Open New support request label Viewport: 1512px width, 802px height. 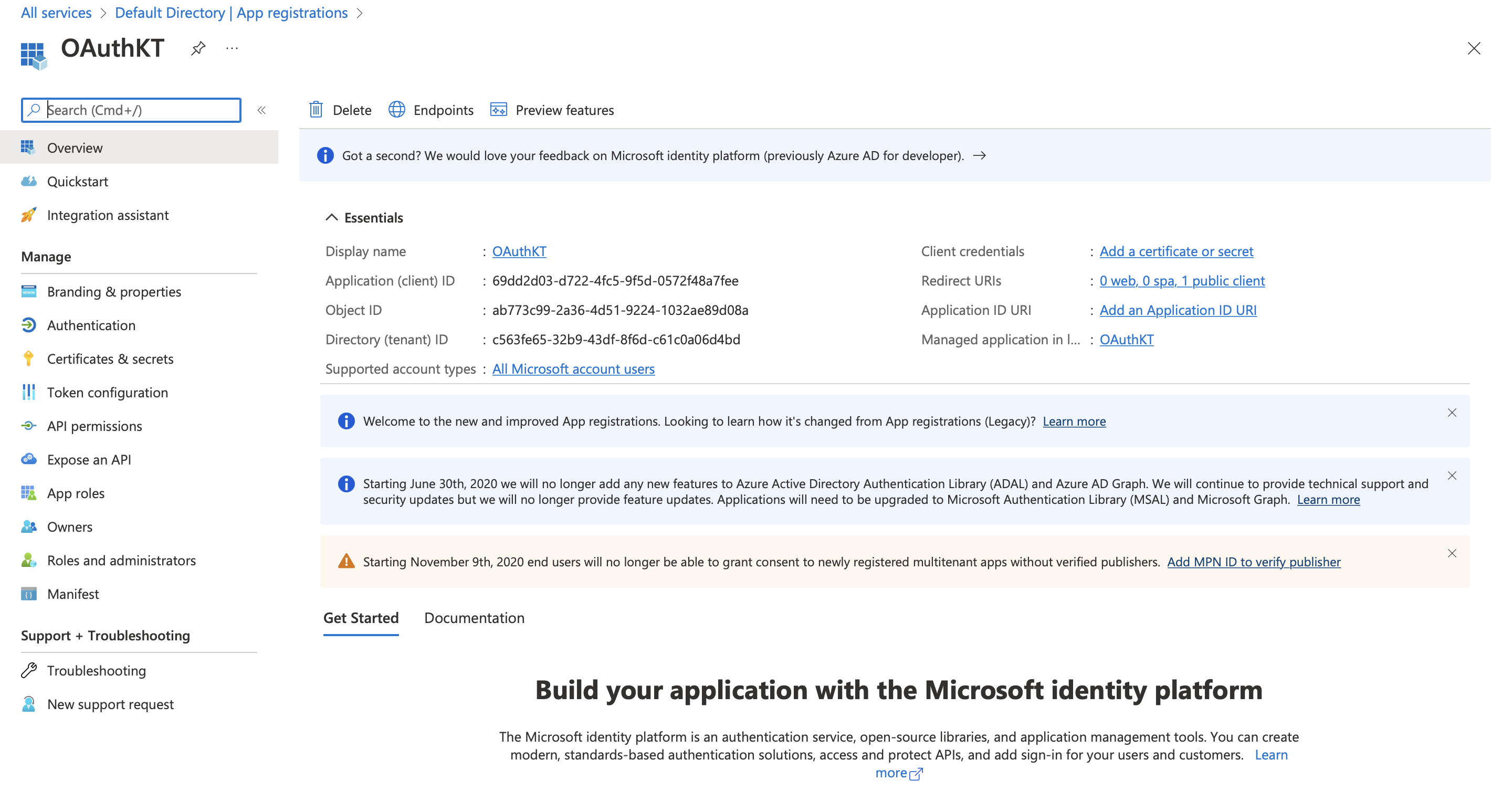(110, 704)
